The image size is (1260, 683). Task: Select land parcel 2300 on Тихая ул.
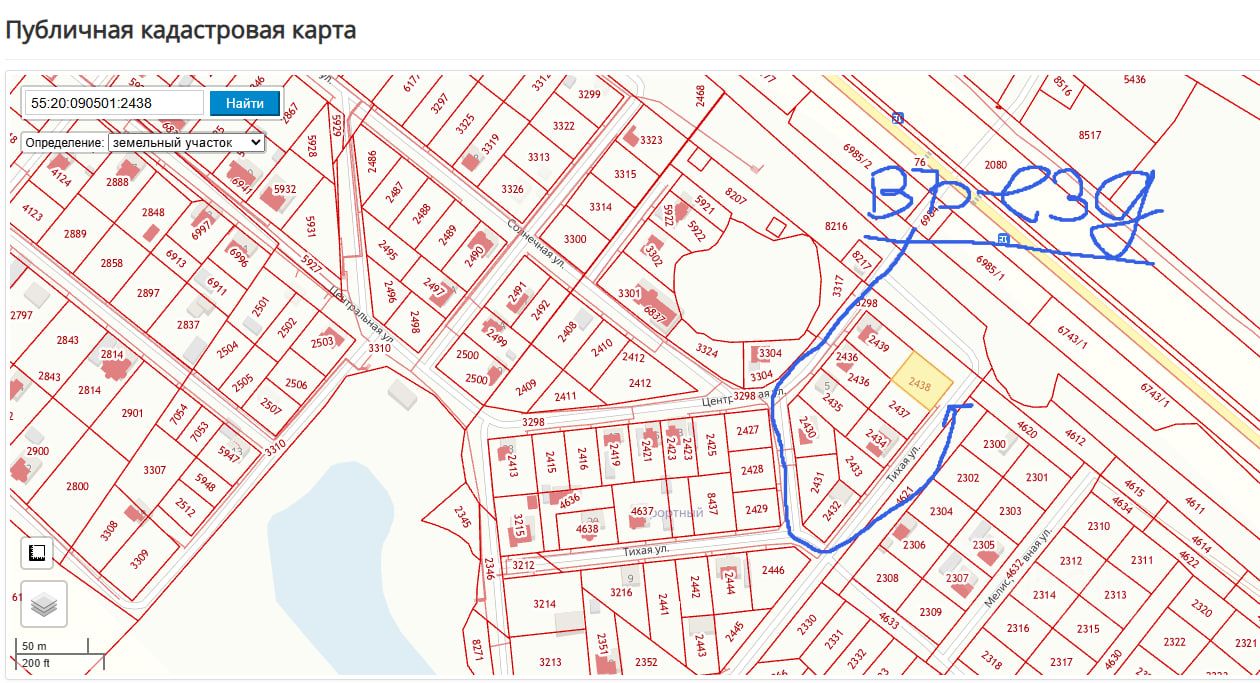(993, 443)
